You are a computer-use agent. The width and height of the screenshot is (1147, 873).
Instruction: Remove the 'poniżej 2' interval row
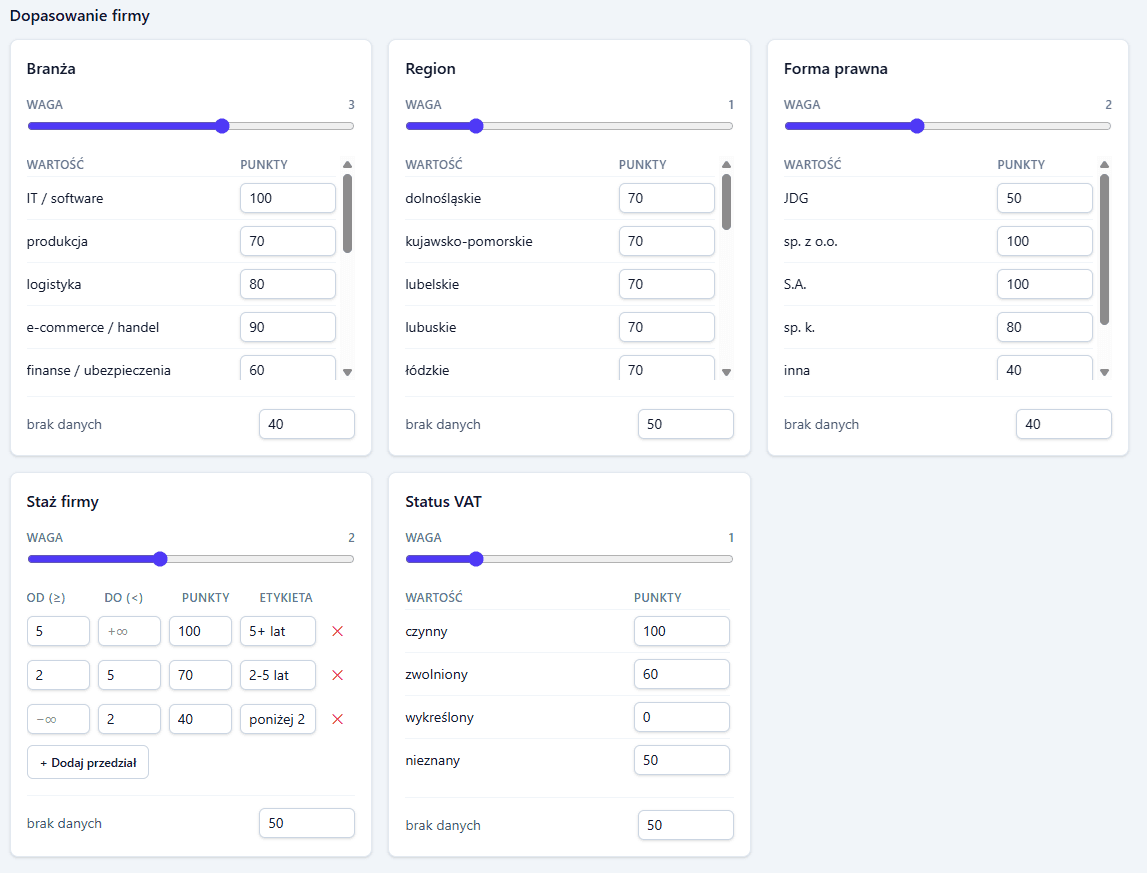tap(337, 719)
